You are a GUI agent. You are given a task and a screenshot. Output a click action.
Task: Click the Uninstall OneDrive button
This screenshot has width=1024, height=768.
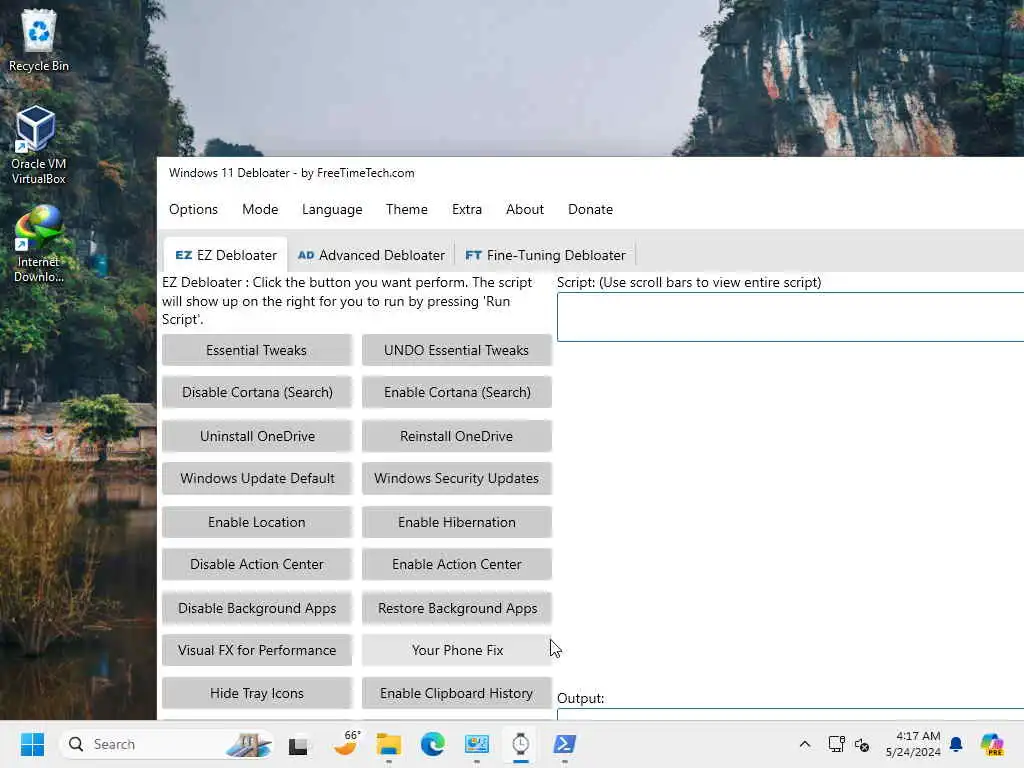coord(257,436)
